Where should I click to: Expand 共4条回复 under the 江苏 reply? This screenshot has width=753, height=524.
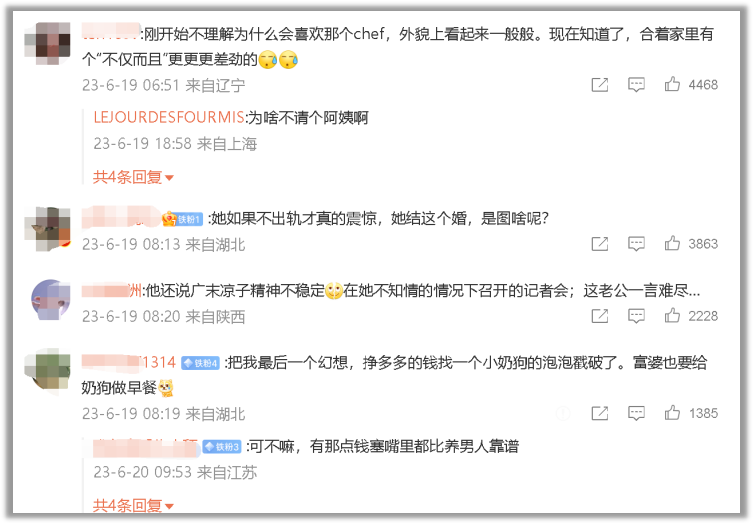click(133, 505)
